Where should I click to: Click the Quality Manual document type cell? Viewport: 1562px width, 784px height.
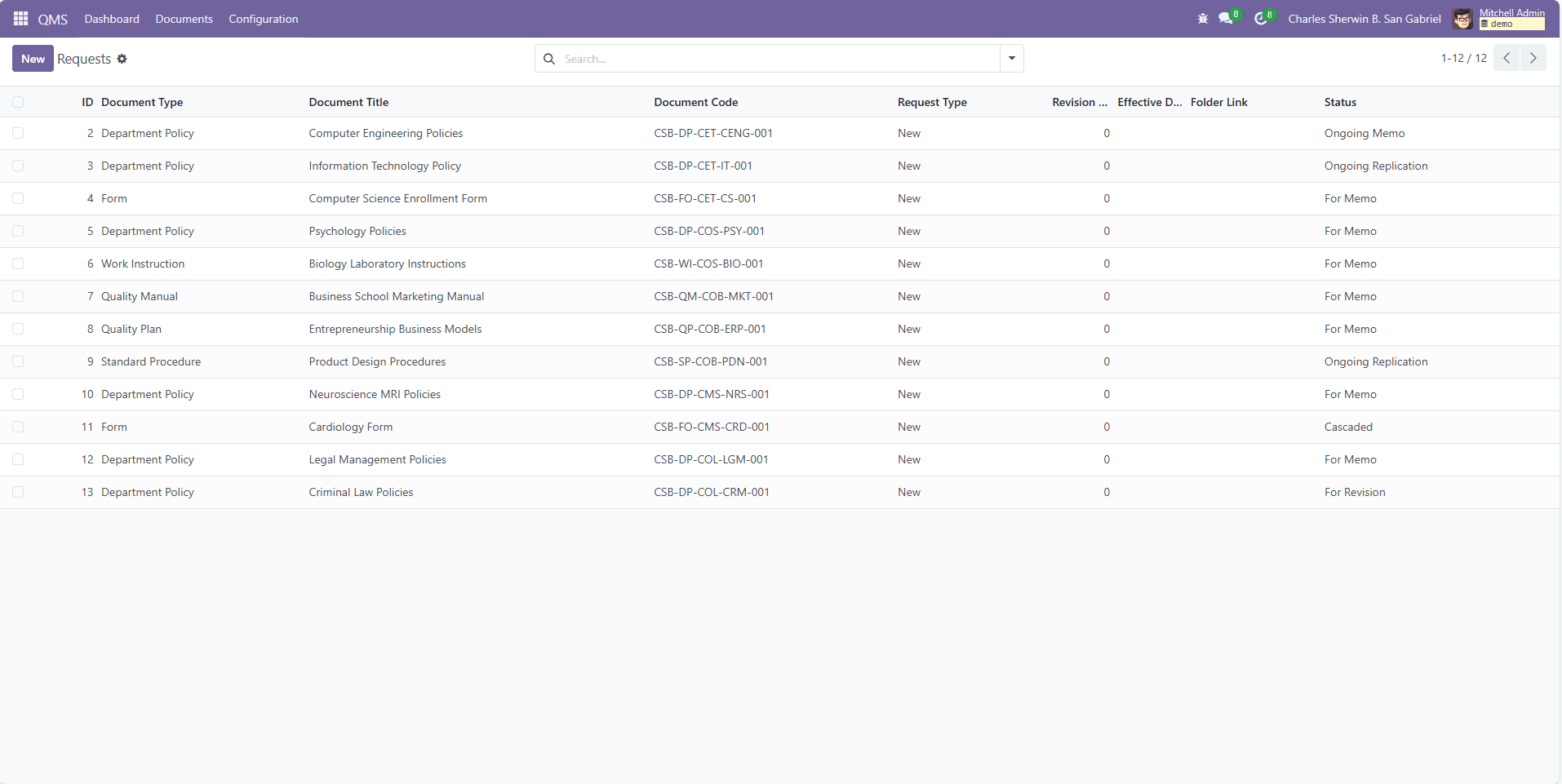(139, 296)
